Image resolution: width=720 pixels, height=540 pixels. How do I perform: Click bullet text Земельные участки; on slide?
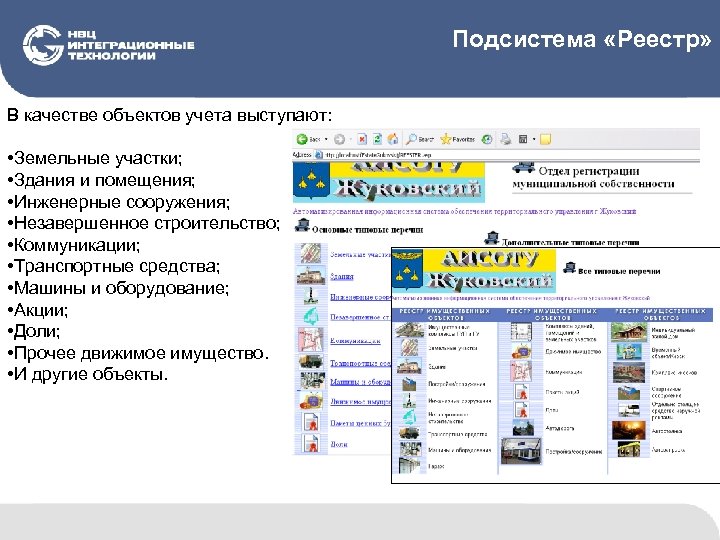(x=95, y=158)
